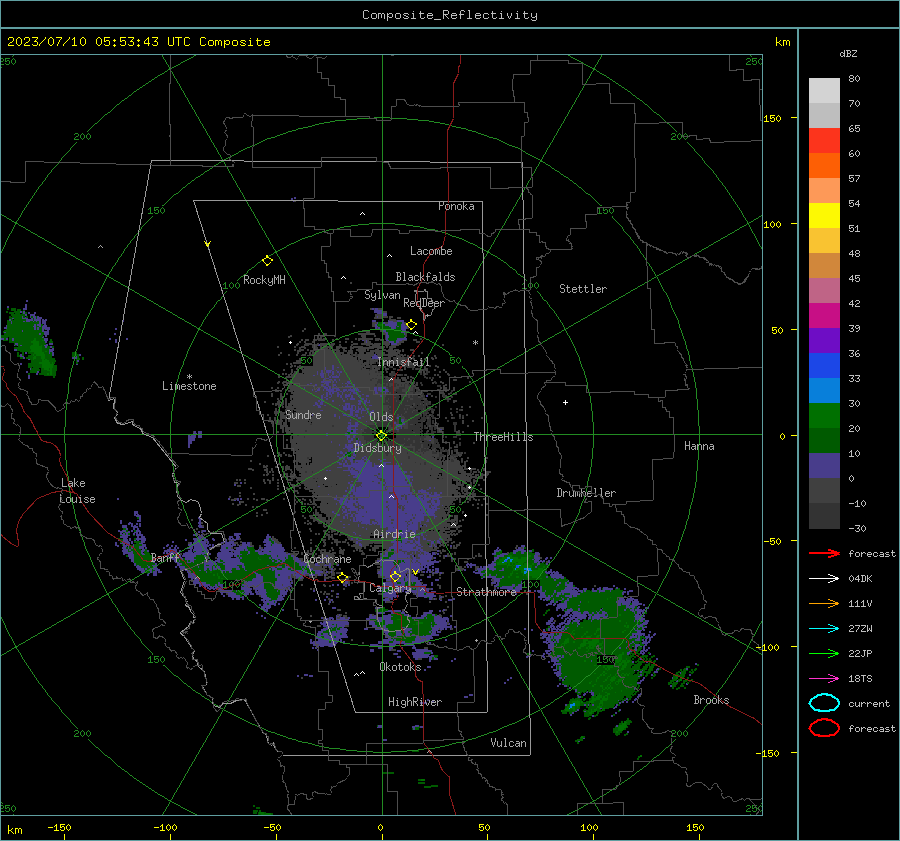Click the RockyMH label on map
Screen dimensions: 900x841
(x=264, y=280)
